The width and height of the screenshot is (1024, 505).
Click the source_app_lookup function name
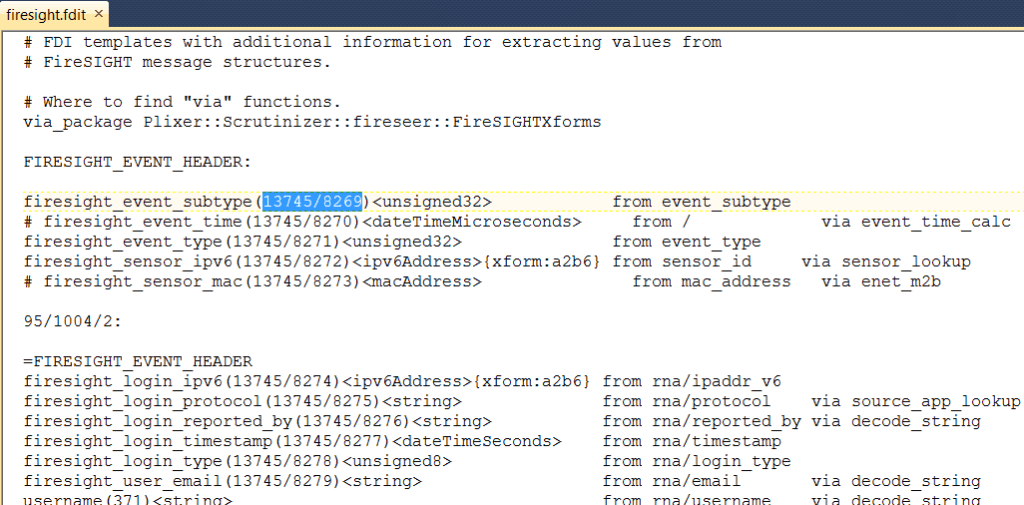(936, 402)
